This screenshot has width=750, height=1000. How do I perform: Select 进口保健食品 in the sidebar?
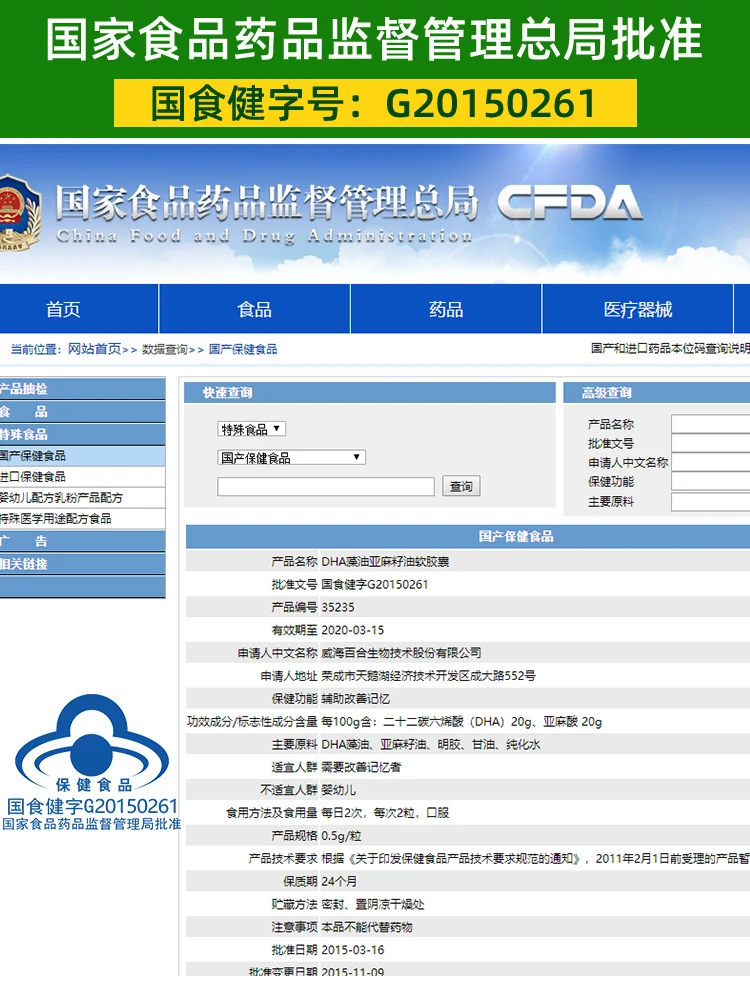tap(82, 477)
